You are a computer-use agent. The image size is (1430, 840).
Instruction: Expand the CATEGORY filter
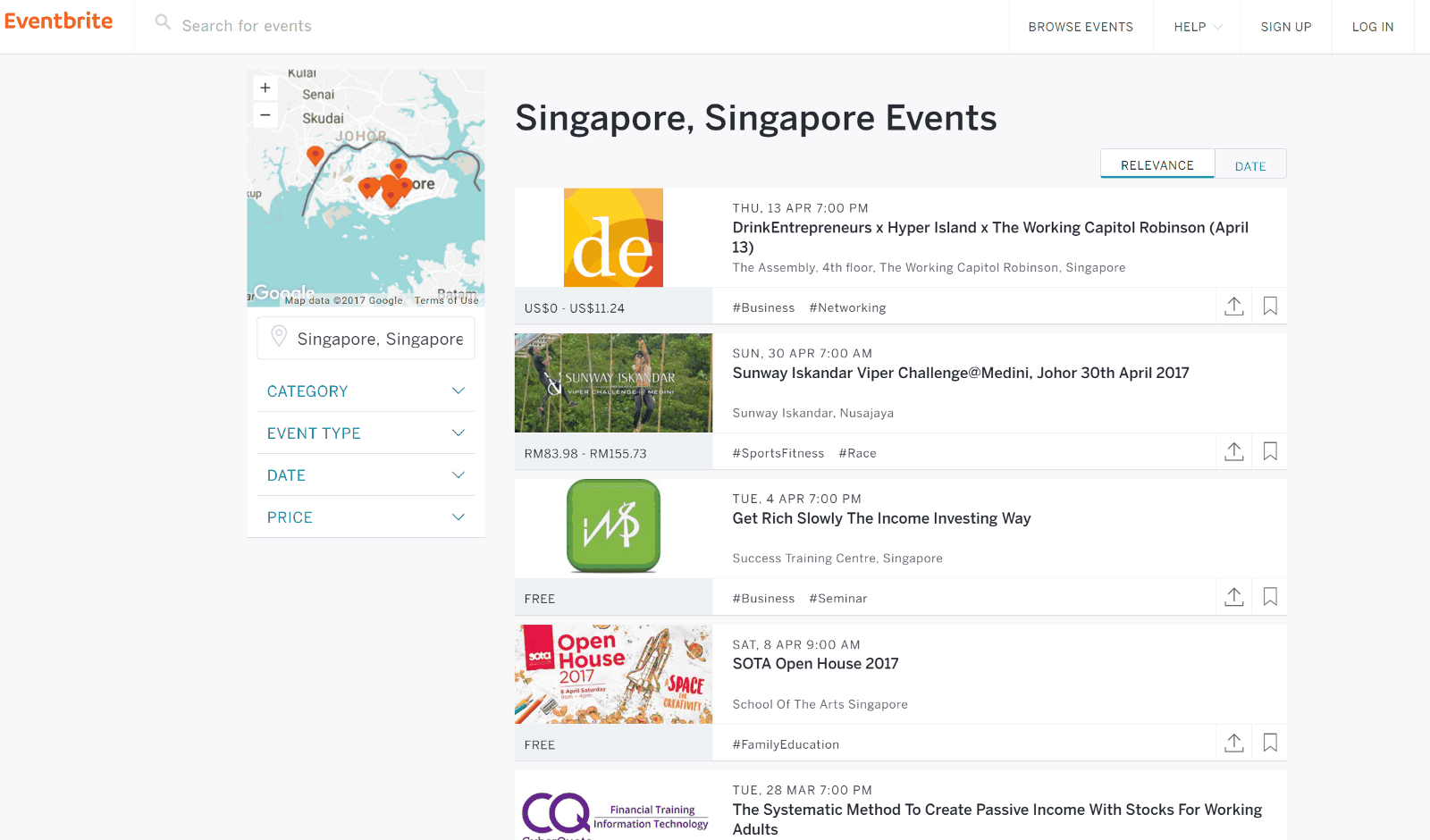[366, 391]
